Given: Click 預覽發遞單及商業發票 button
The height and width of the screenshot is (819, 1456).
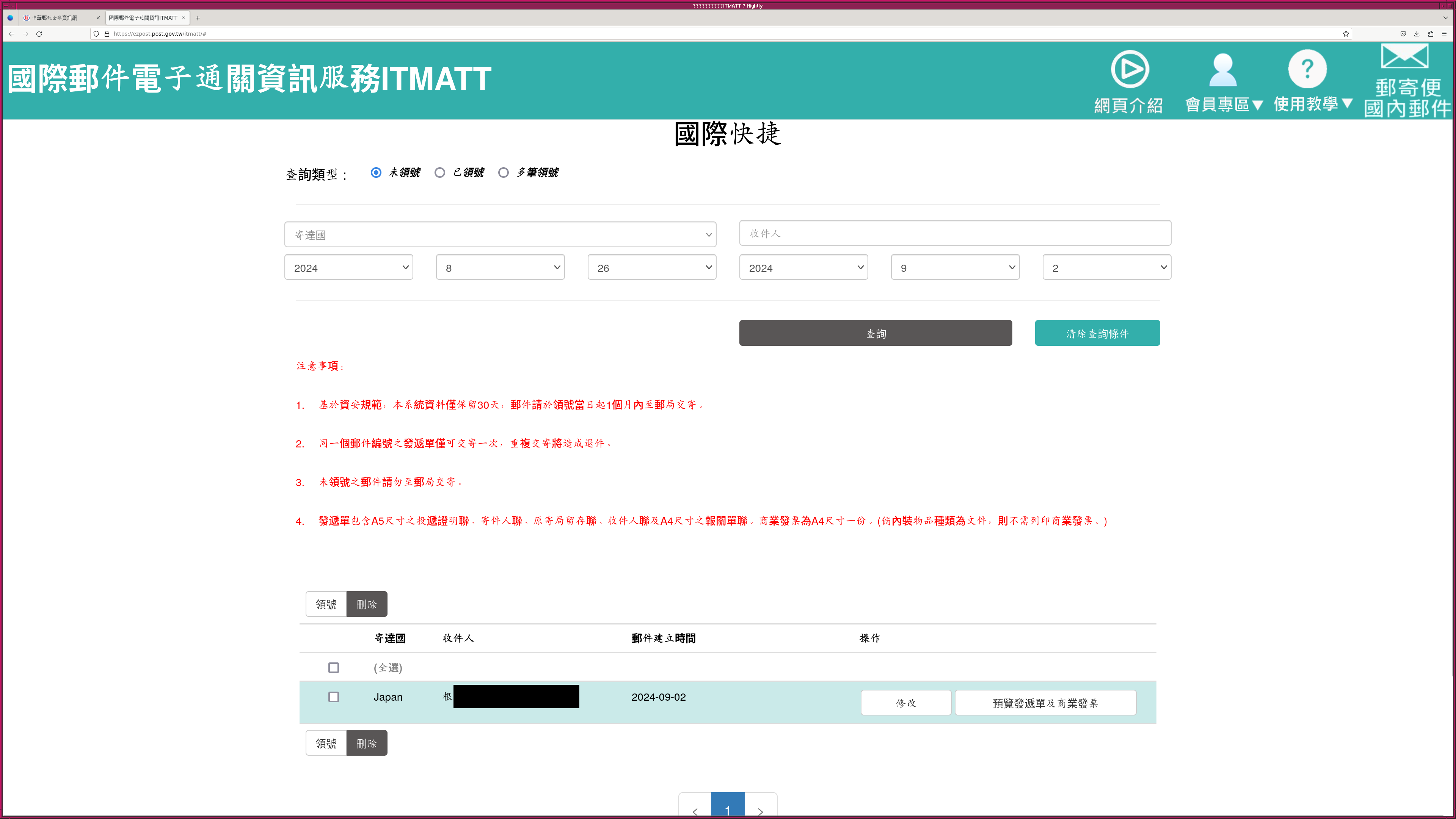Looking at the screenshot, I should [1045, 703].
